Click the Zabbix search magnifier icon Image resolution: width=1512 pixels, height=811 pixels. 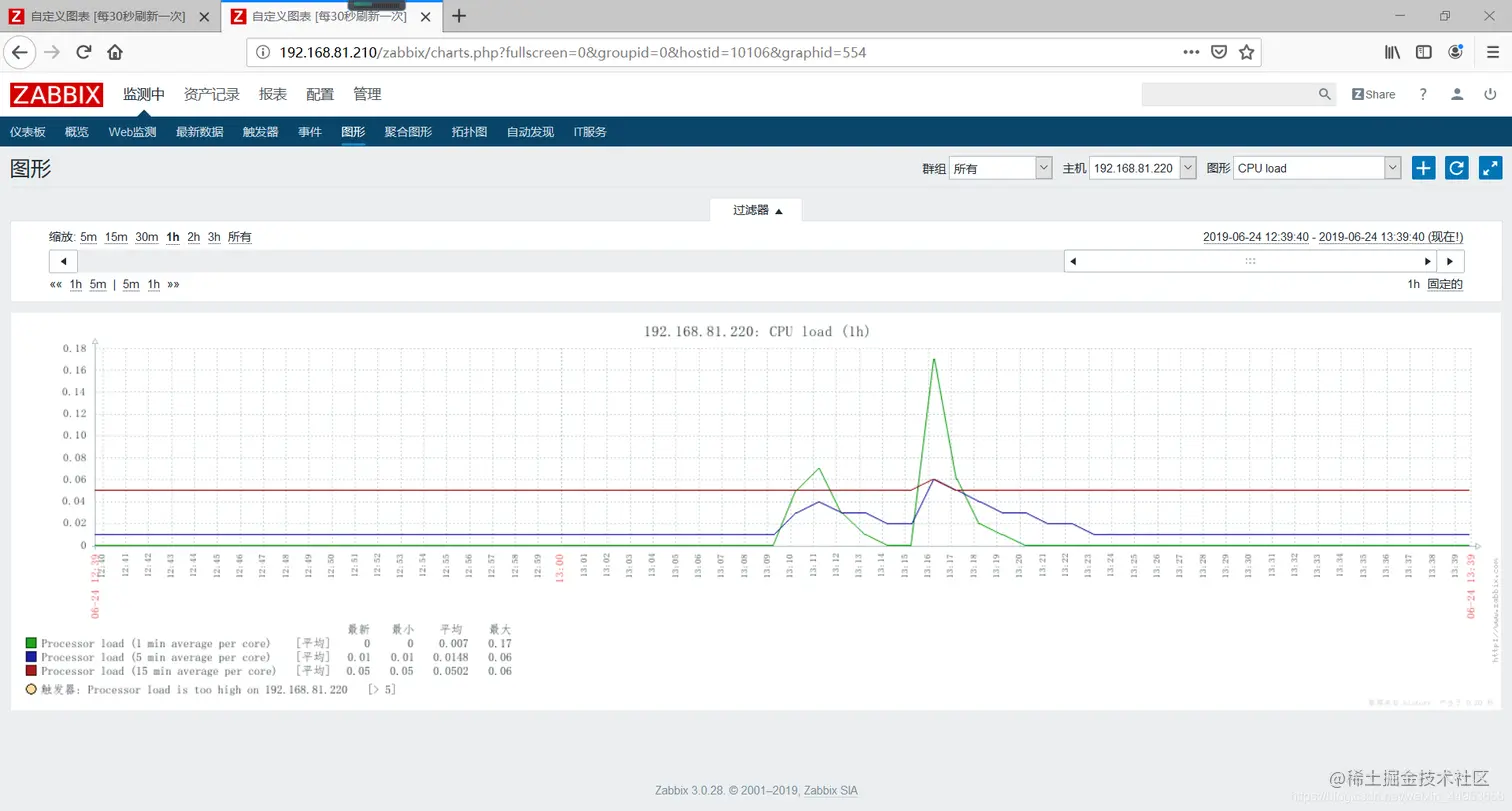[x=1325, y=94]
